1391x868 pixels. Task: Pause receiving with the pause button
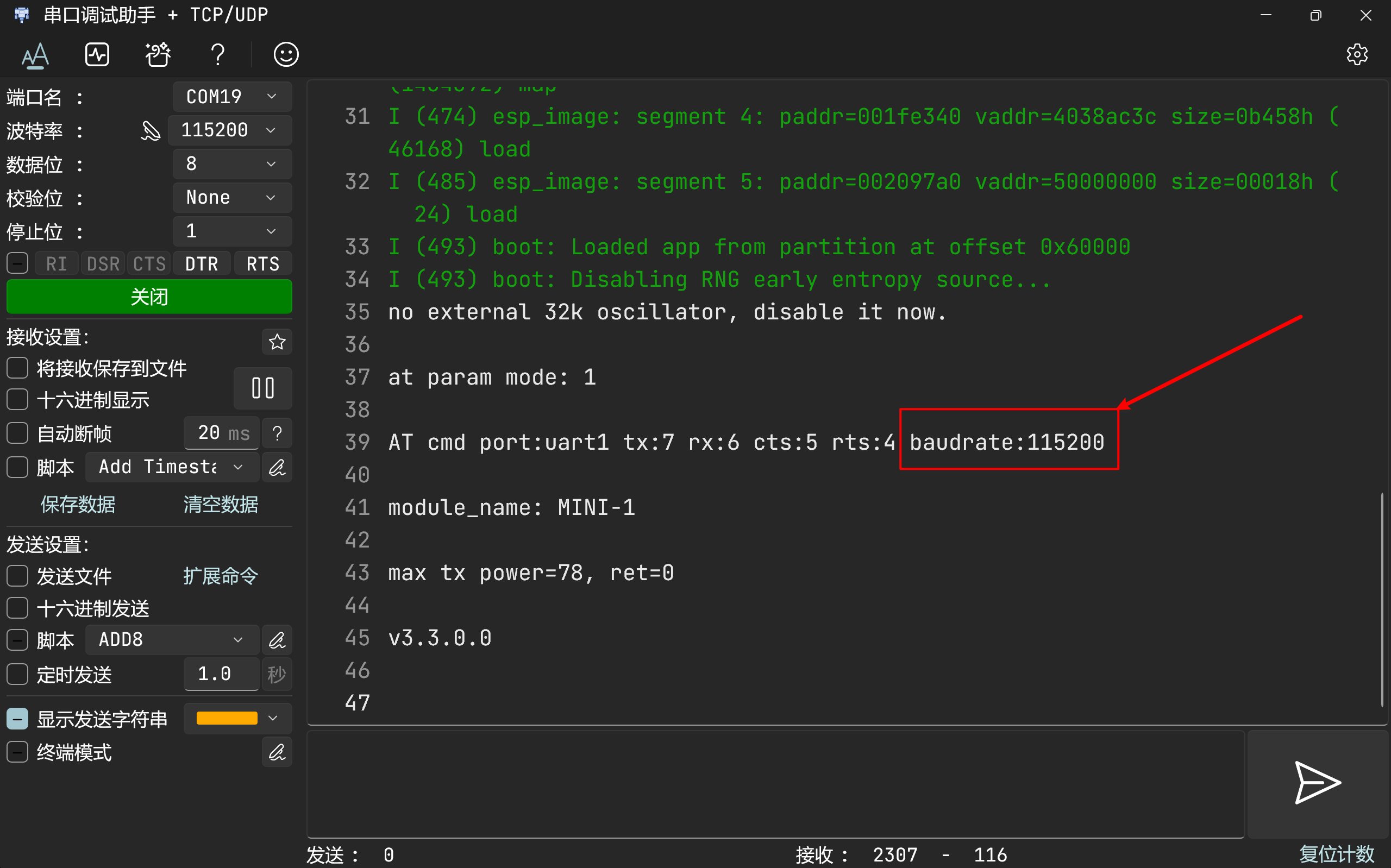click(263, 388)
